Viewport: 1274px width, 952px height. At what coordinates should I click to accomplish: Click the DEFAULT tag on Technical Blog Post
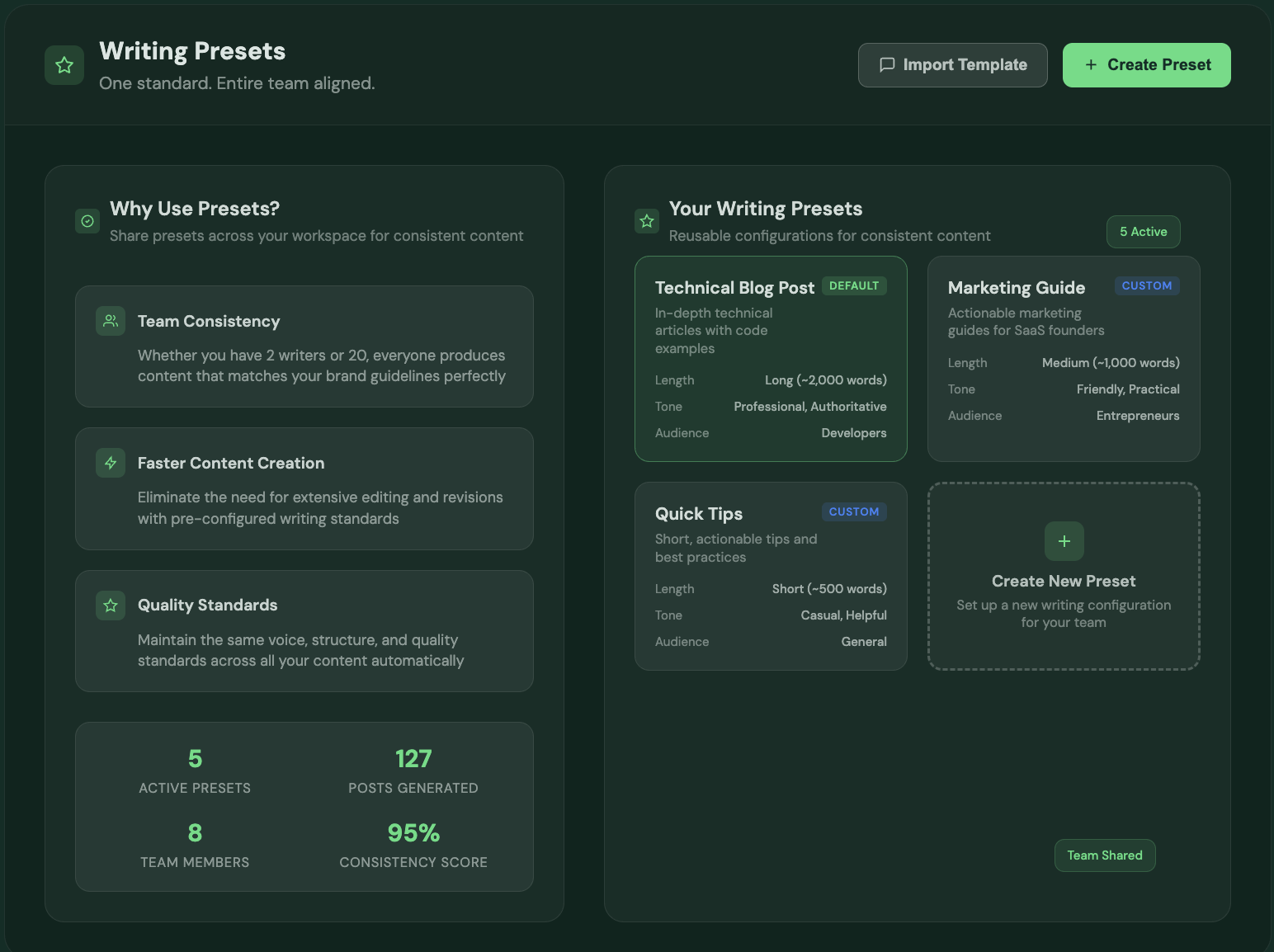coord(854,286)
